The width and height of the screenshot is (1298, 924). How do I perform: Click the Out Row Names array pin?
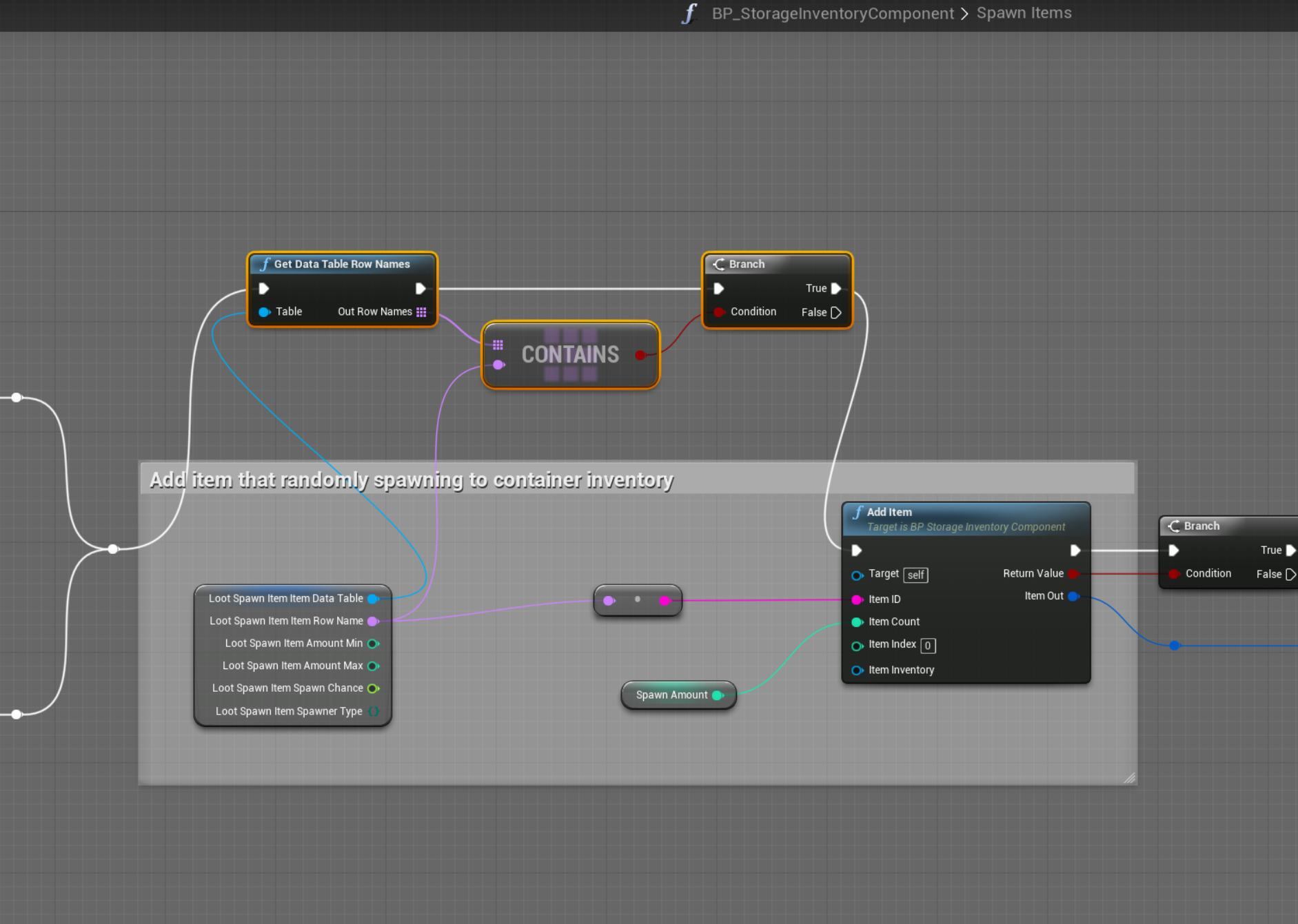tap(421, 312)
